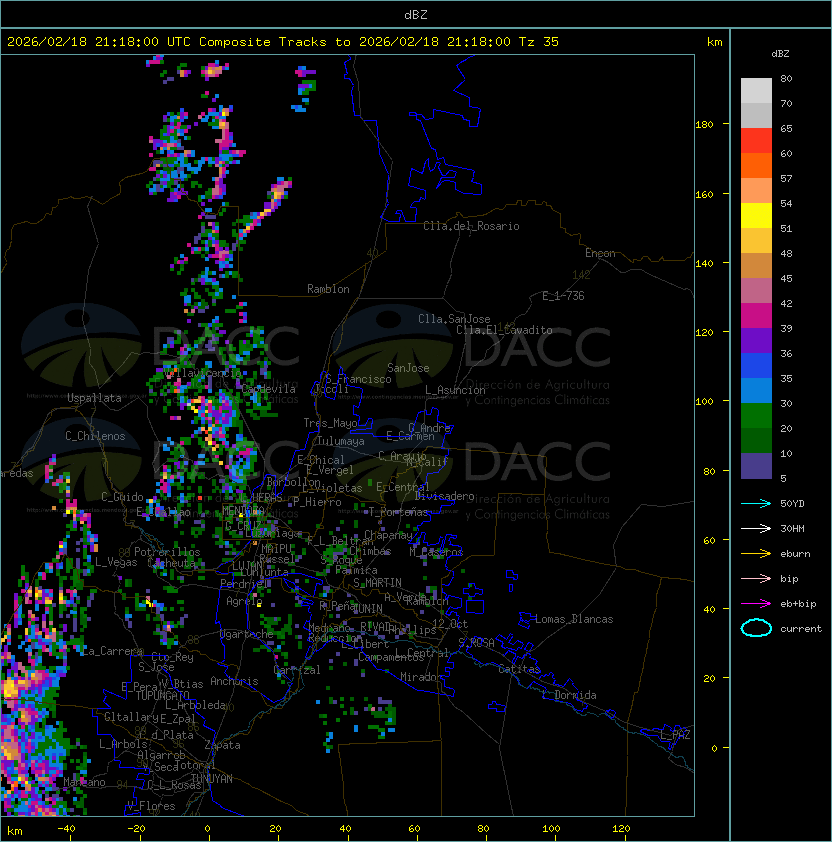Image resolution: width=832 pixels, height=842 pixels.
Task: Click the 'dBZ' title at the top
Action: (x=416, y=14)
